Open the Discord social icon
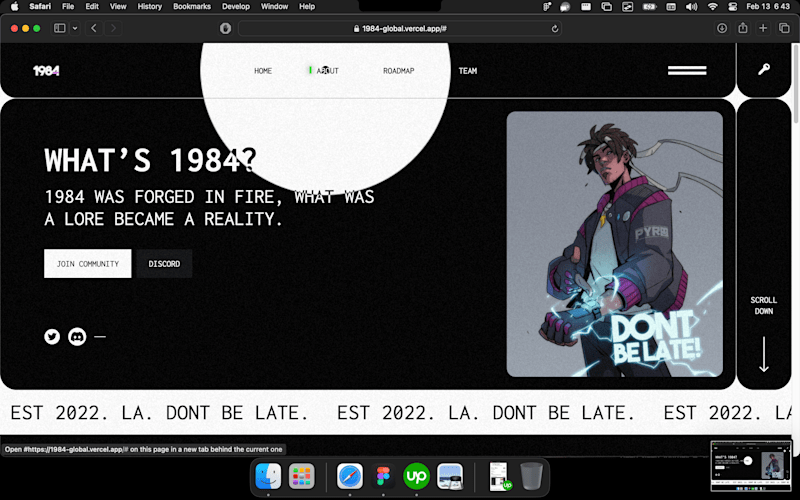800x500 pixels. point(77,337)
